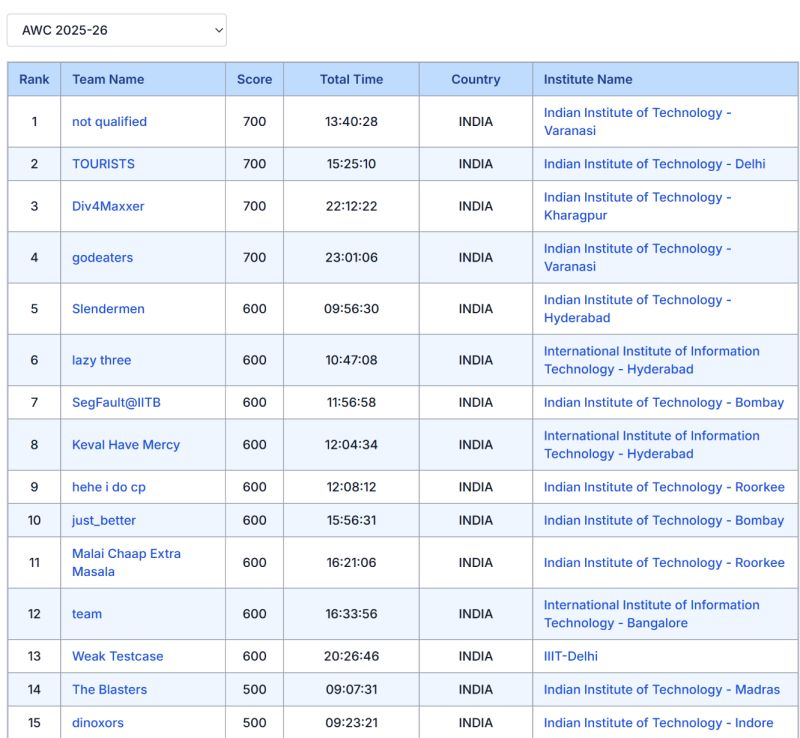Screen dimensions: 800x738
Task: Open the IIT Roorkee link in the rank 11 row
Action: pos(664,562)
